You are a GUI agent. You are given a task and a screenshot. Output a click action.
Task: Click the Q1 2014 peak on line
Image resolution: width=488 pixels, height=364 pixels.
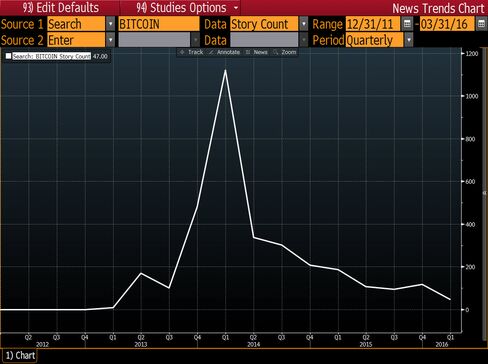tap(225, 70)
